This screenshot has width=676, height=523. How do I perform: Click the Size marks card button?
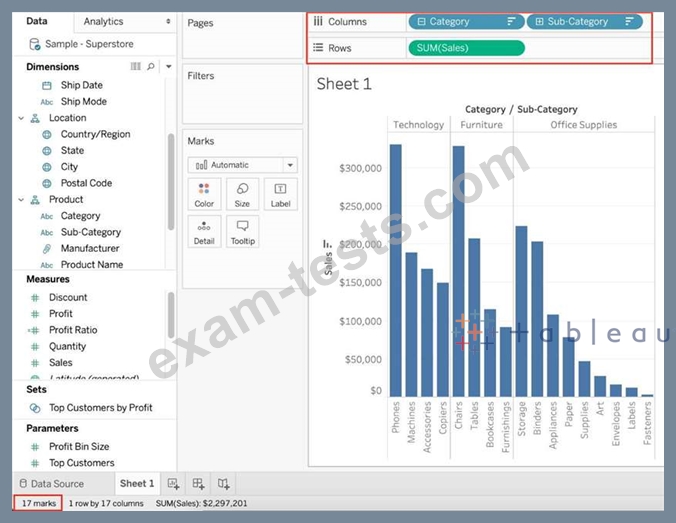tap(242, 194)
